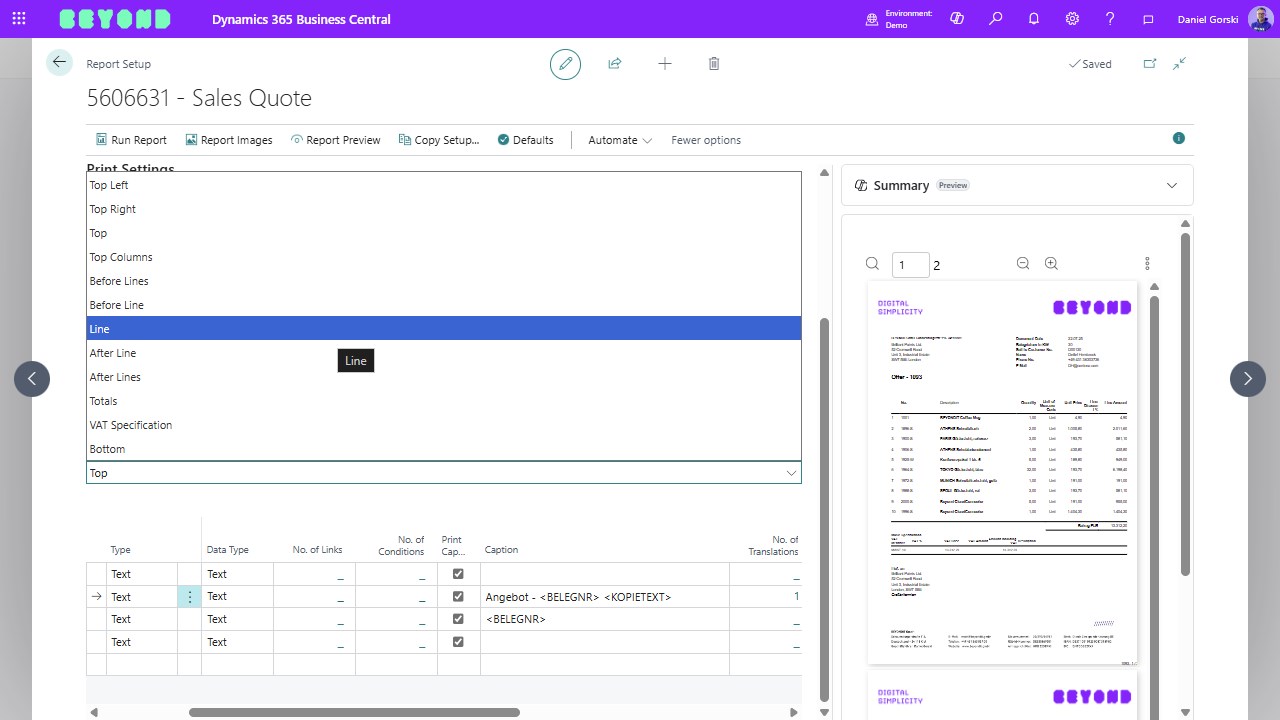Zoom in on the report preview

coord(1051,264)
